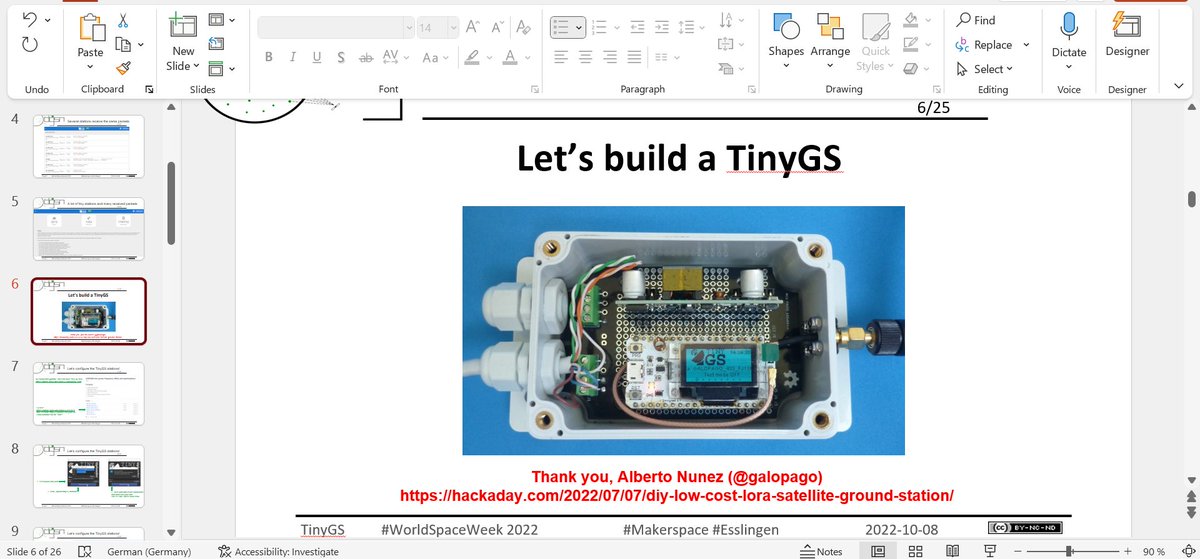Switch to Normal view button
The width and height of the screenshot is (1200, 559).
(x=877, y=551)
